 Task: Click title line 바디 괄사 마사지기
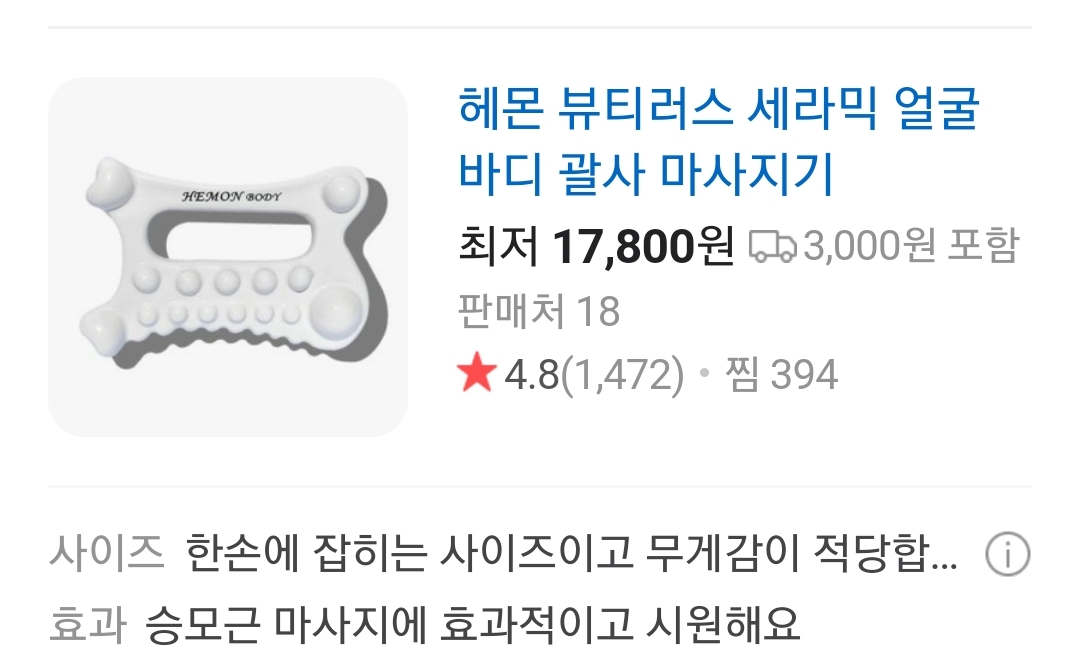(x=646, y=173)
